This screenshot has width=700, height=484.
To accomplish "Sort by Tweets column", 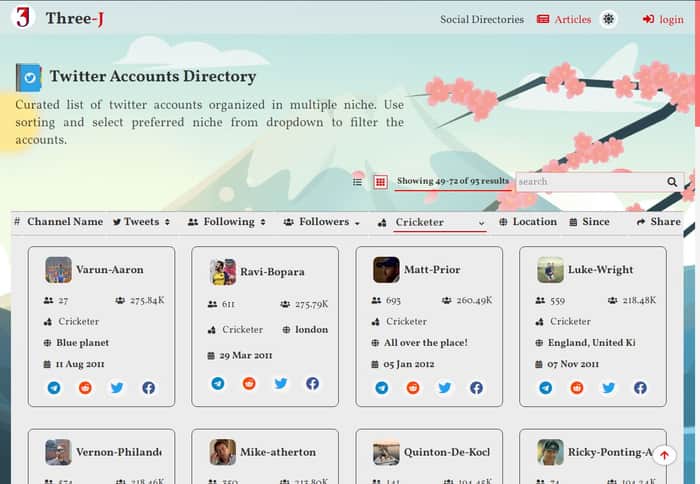I will tap(141, 222).
